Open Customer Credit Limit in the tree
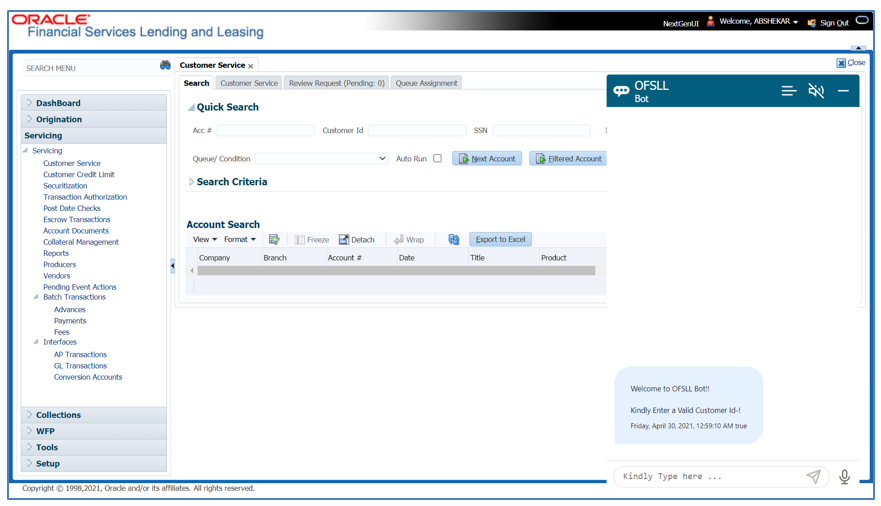 click(79, 174)
